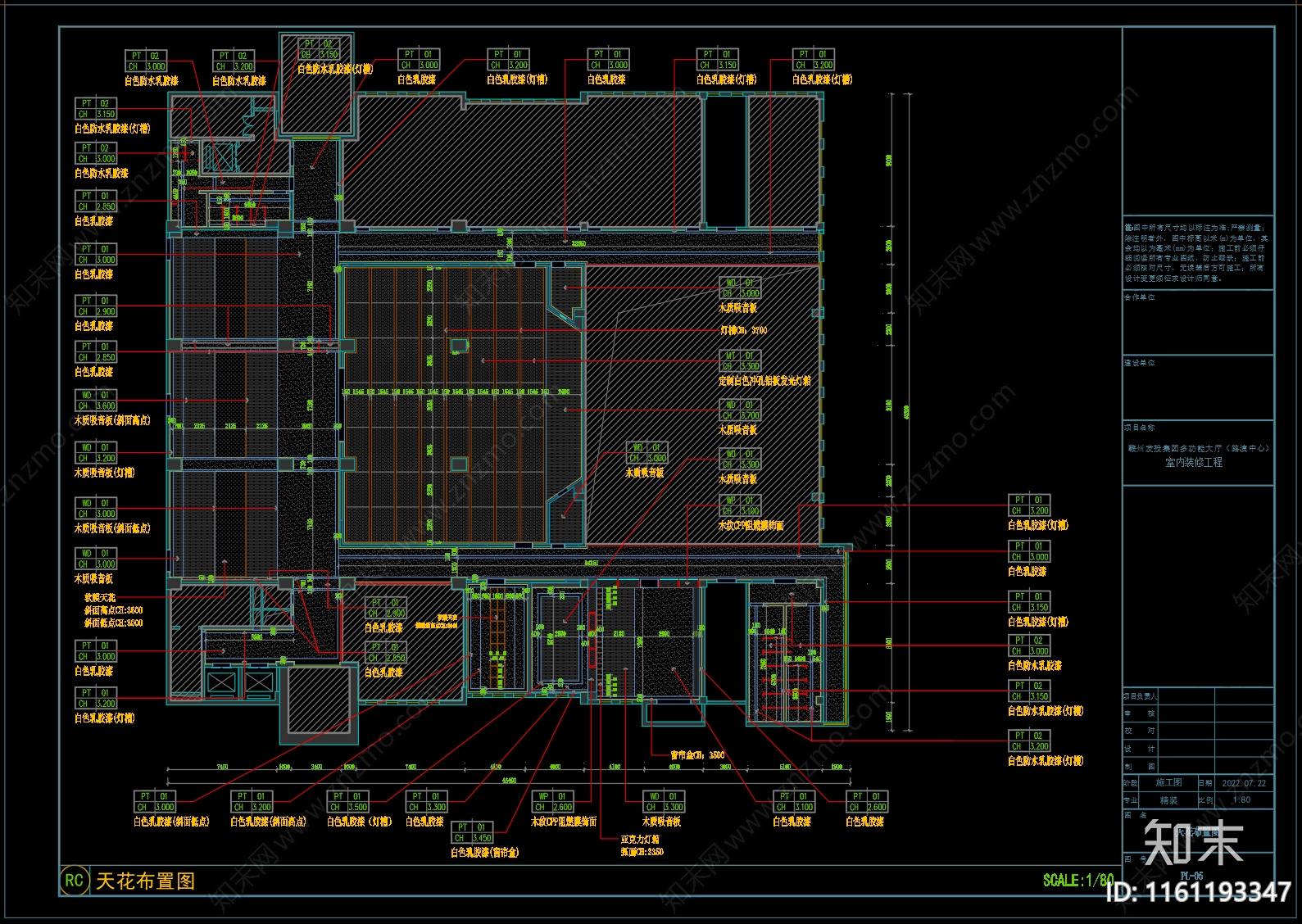Click the '灯槽CH: 3700' annotation

pos(743,330)
